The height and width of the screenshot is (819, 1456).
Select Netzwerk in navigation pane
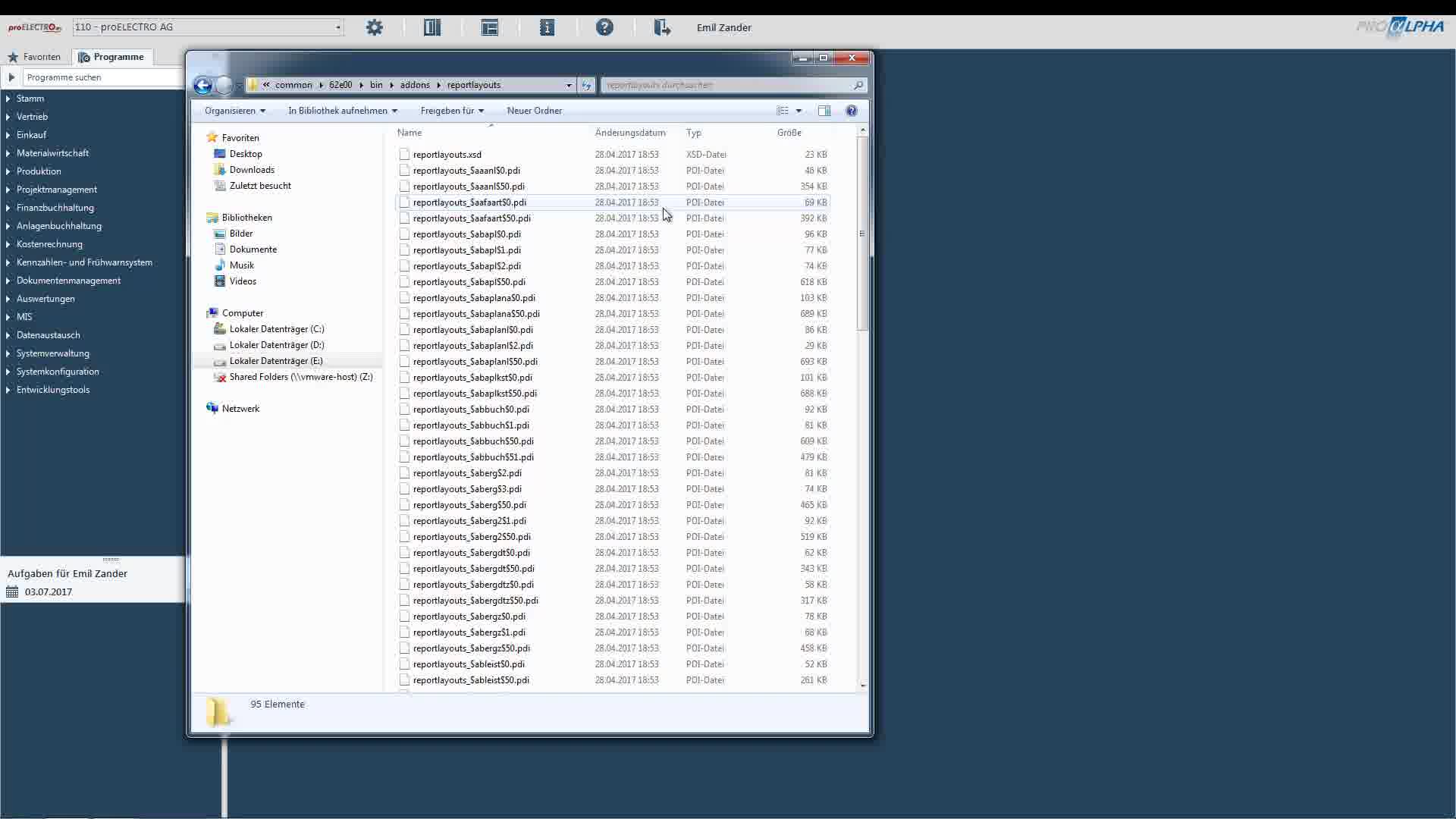(x=240, y=409)
